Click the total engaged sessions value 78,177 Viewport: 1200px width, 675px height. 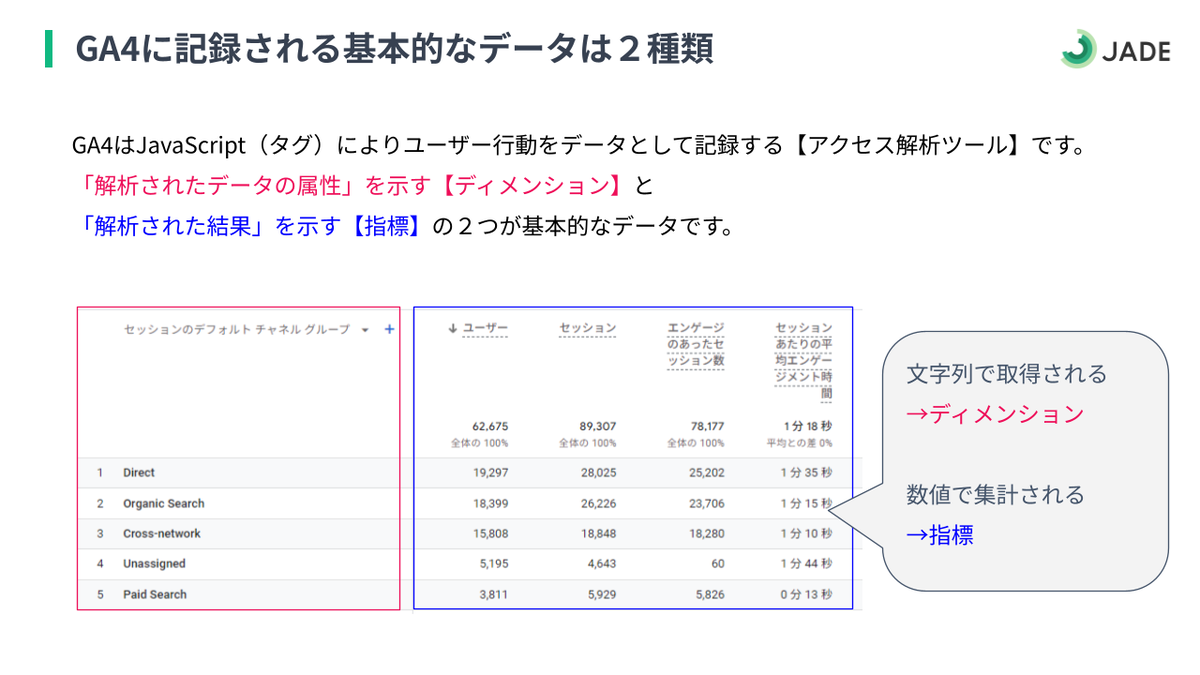pos(706,426)
